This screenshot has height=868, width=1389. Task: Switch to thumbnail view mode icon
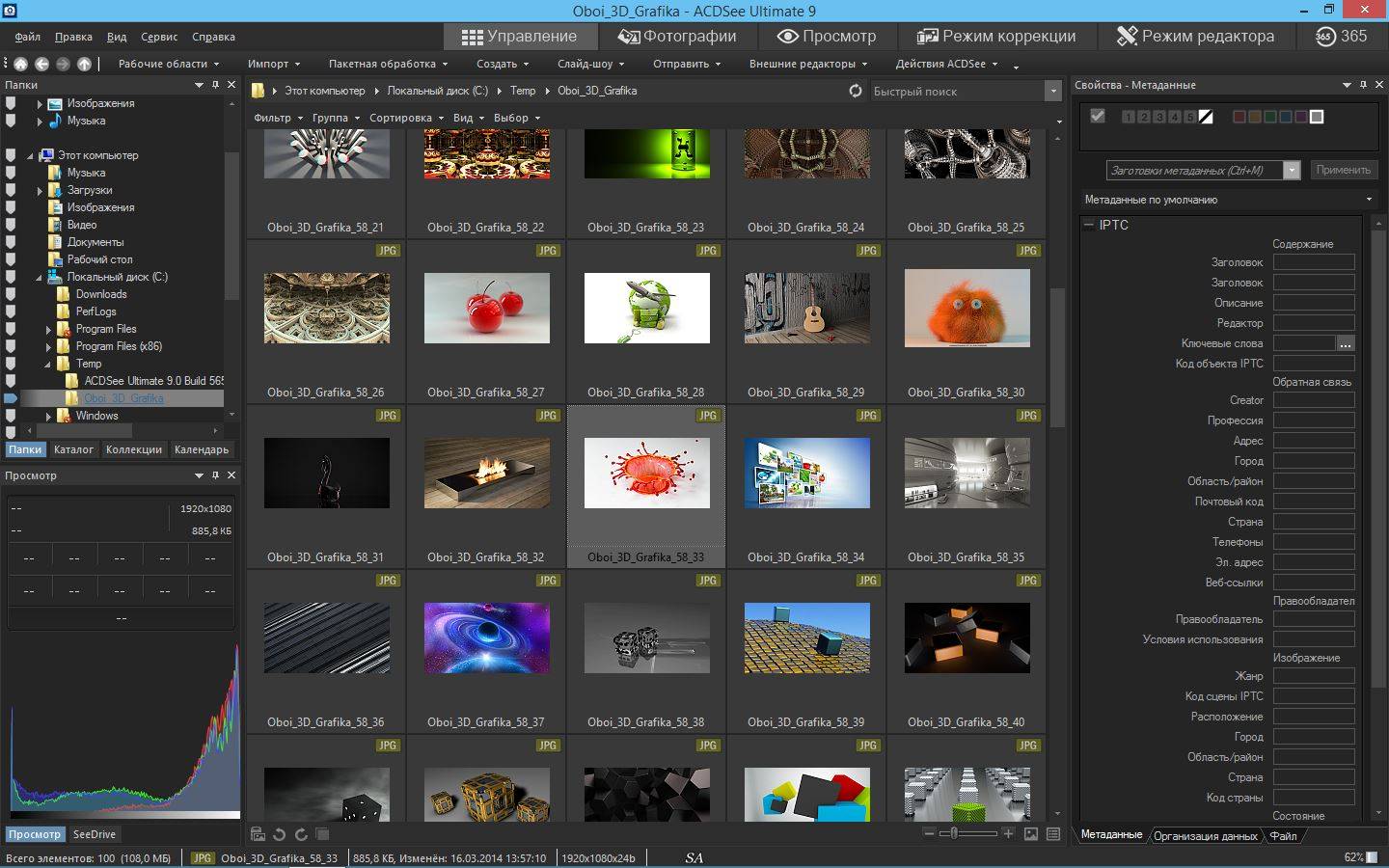[1031, 833]
